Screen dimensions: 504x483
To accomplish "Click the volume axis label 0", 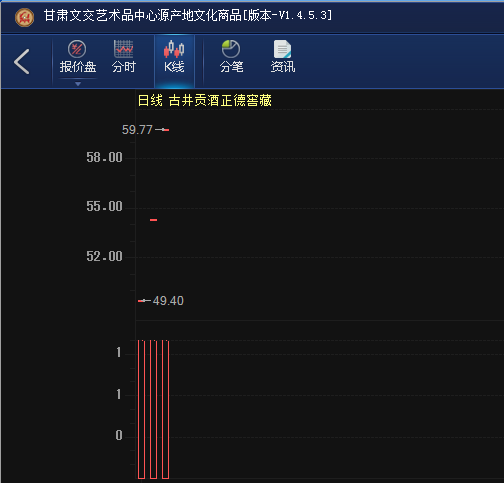I will [x=119, y=435].
